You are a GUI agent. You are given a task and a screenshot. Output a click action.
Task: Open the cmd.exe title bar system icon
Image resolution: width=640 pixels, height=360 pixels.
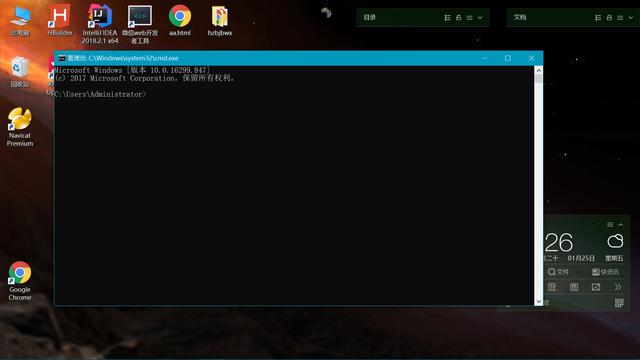tap(62, 58)
